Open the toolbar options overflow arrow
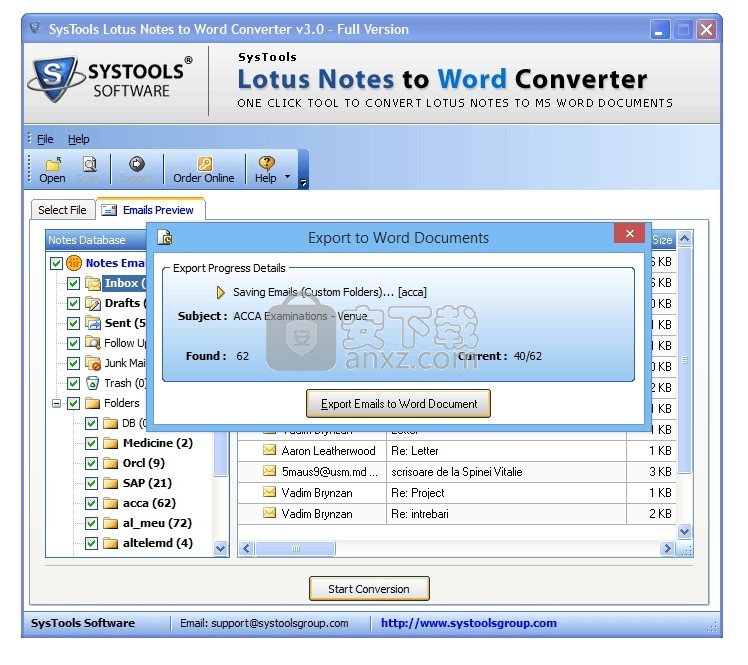748x665 pixels. [x=303, y=182]
